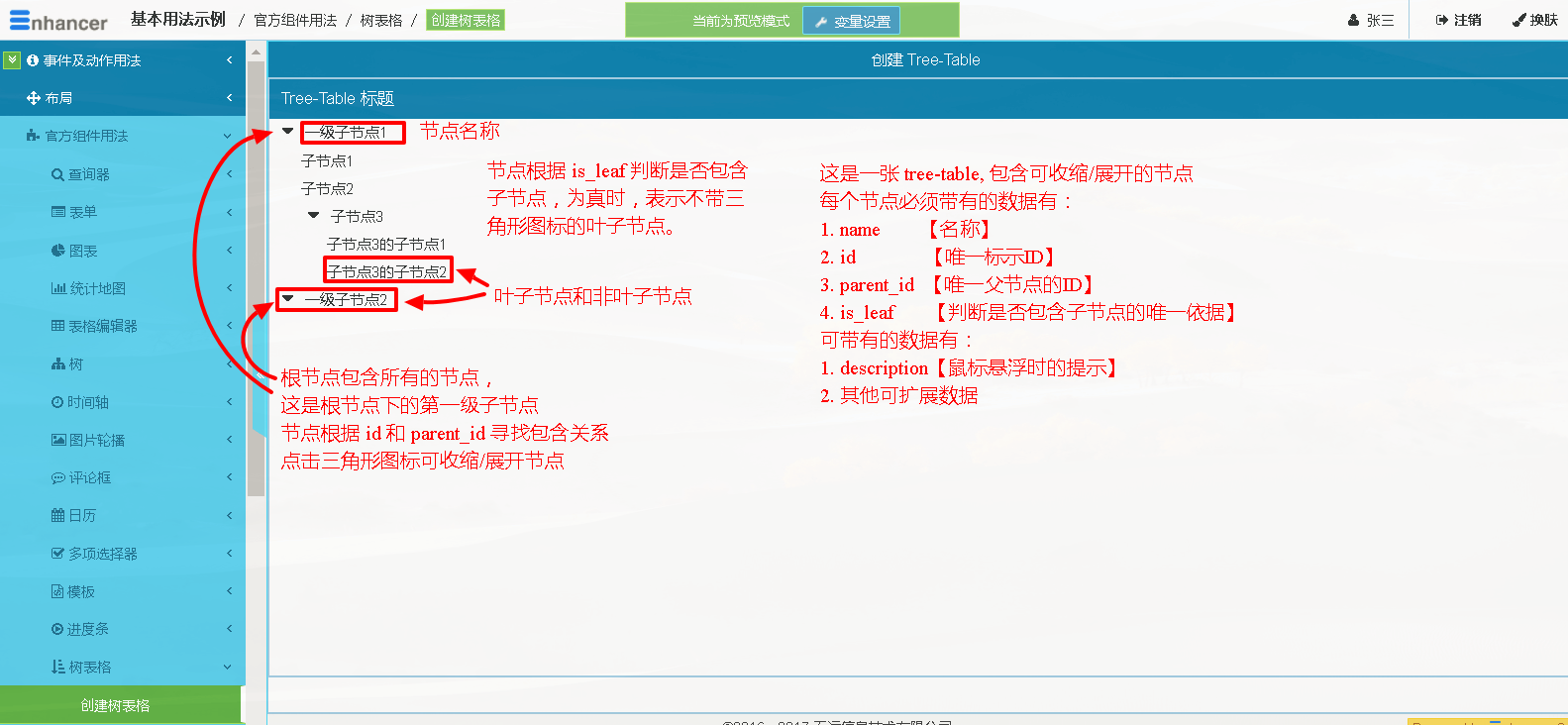This screenshot has width=1568, height=725.
Task: Expand the 表单 chevron
Action: click(229, 212)
